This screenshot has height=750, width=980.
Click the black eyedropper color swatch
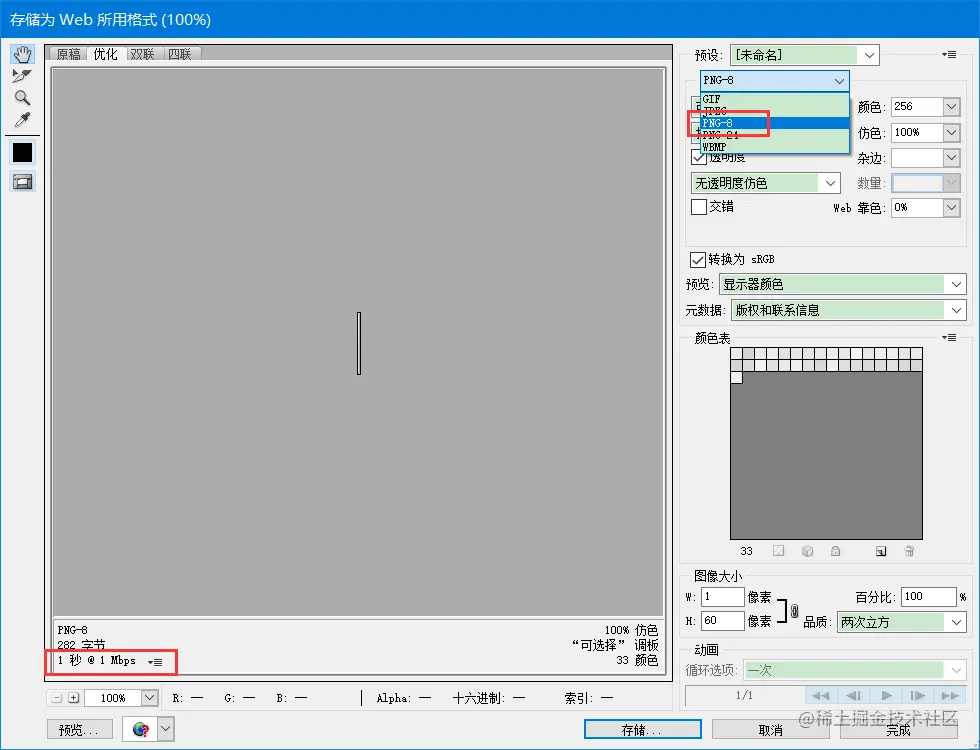22,152
